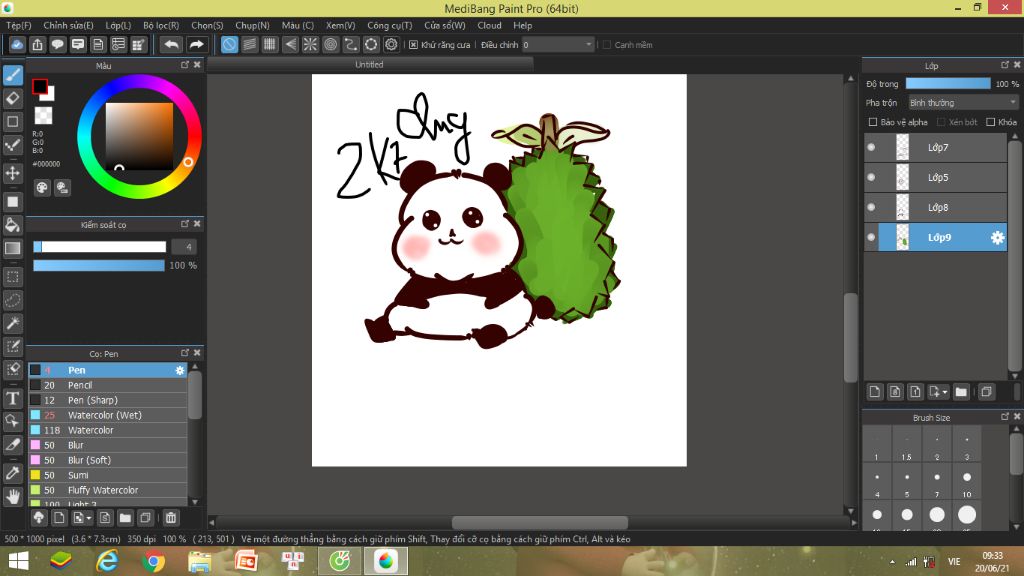Select the Hand tool
The image size is (1024, 576).
click(12, 497)
